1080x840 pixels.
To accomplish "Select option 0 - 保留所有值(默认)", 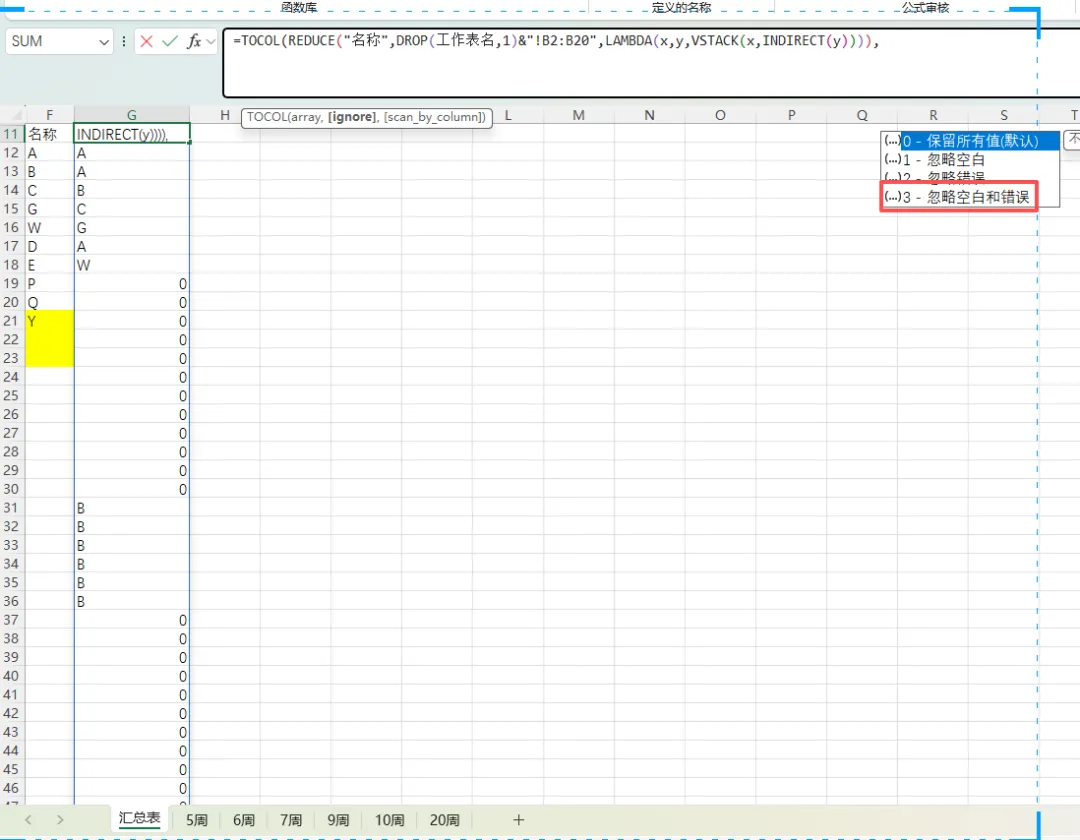I will point(970,141).
